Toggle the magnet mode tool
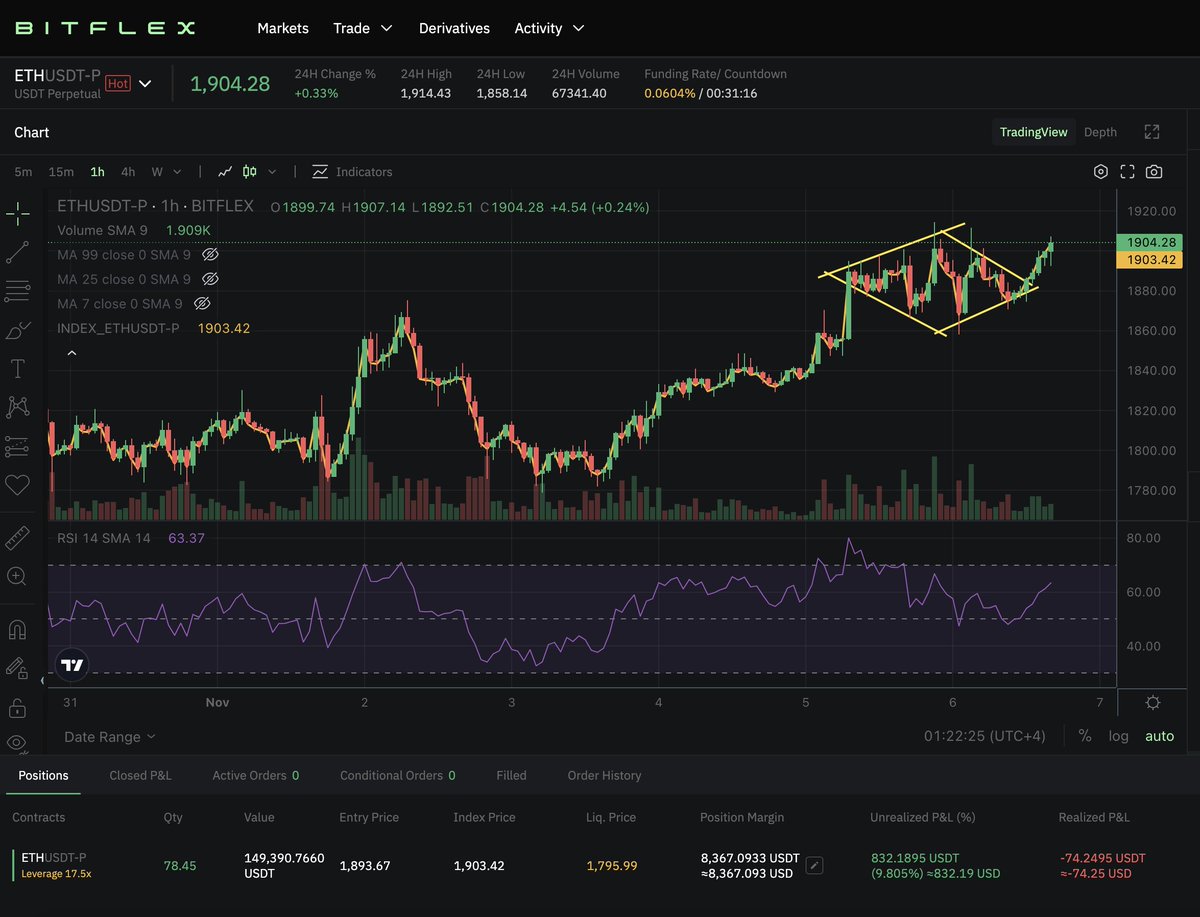The width and height of the screenshot is (1200, 917). coord(17,630)
